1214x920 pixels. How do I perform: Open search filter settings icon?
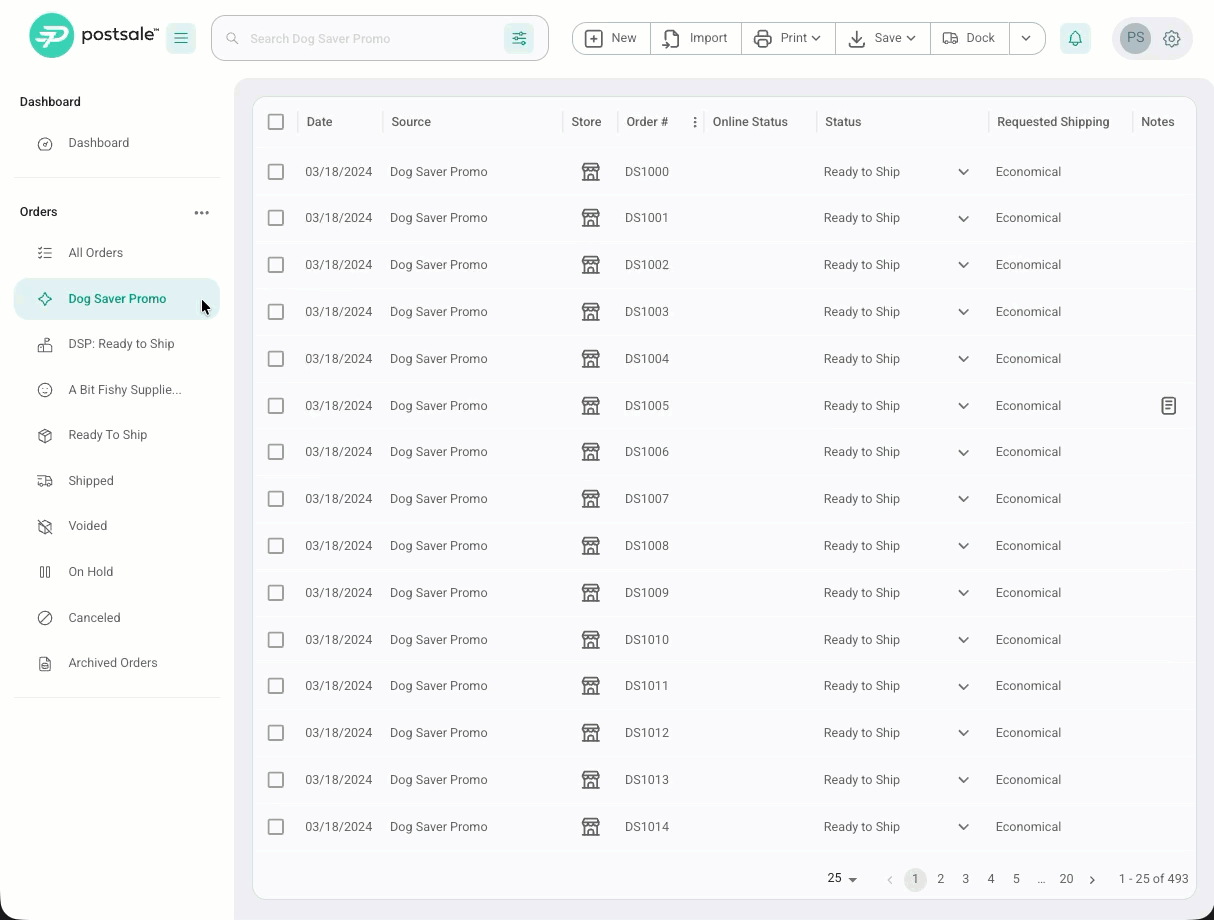click(x=519, y=38)
